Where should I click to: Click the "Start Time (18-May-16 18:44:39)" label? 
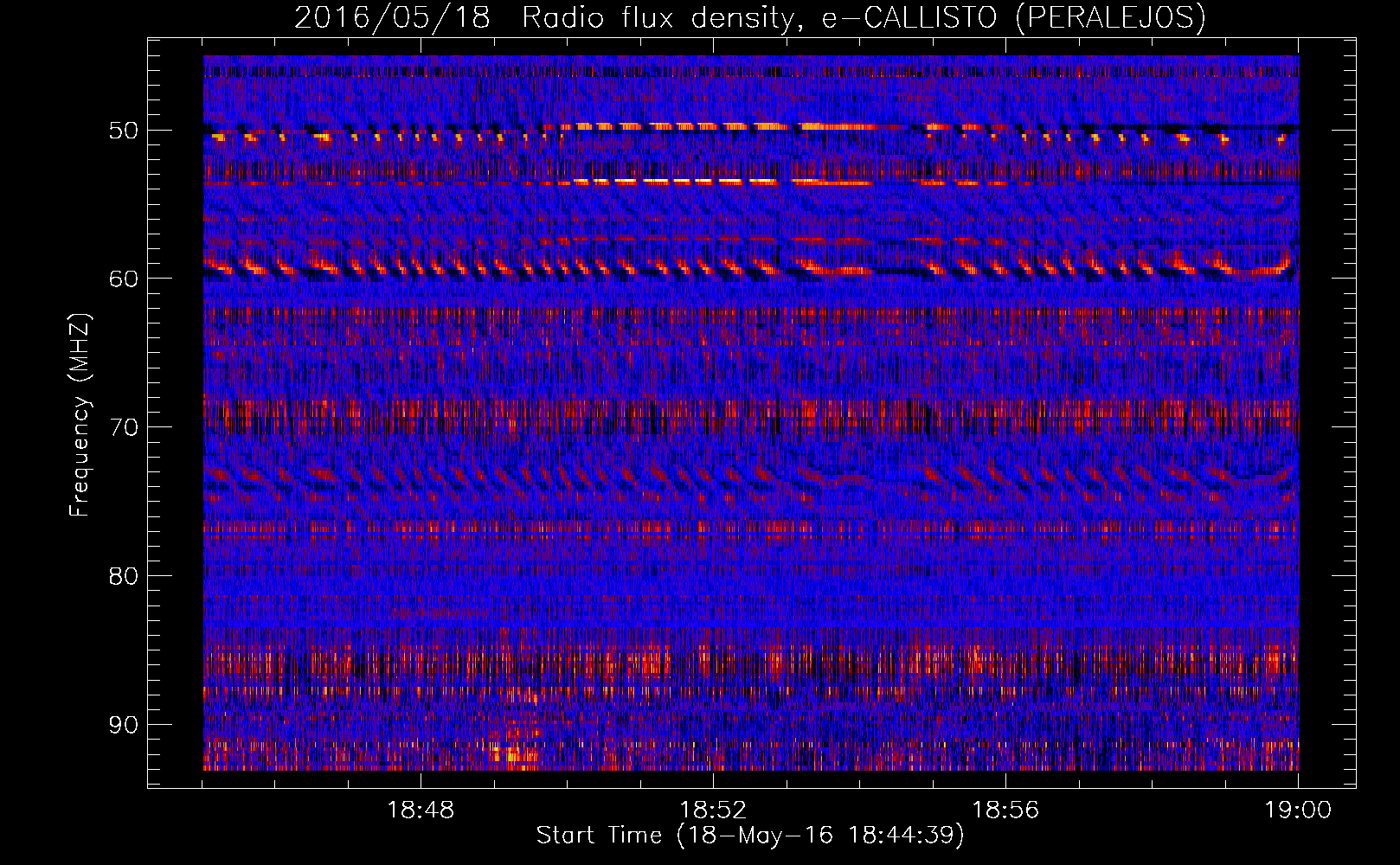[x=750, y=836]
